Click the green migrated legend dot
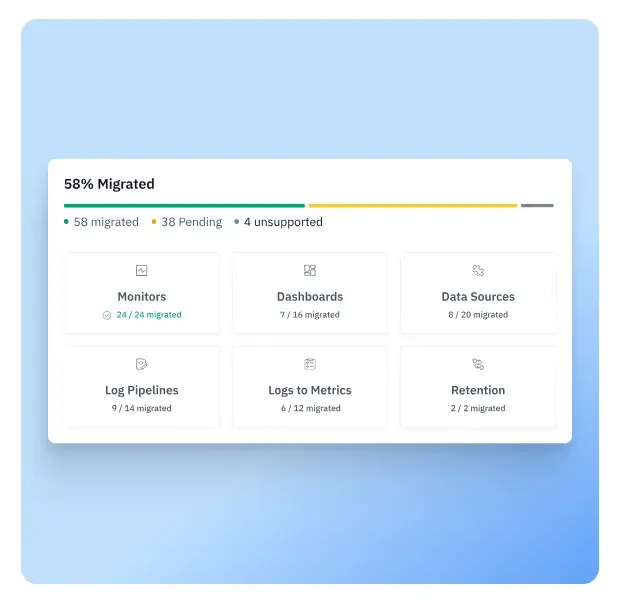Image resolution: width=623 pixels, height=599 pixels. click(67, 222)
